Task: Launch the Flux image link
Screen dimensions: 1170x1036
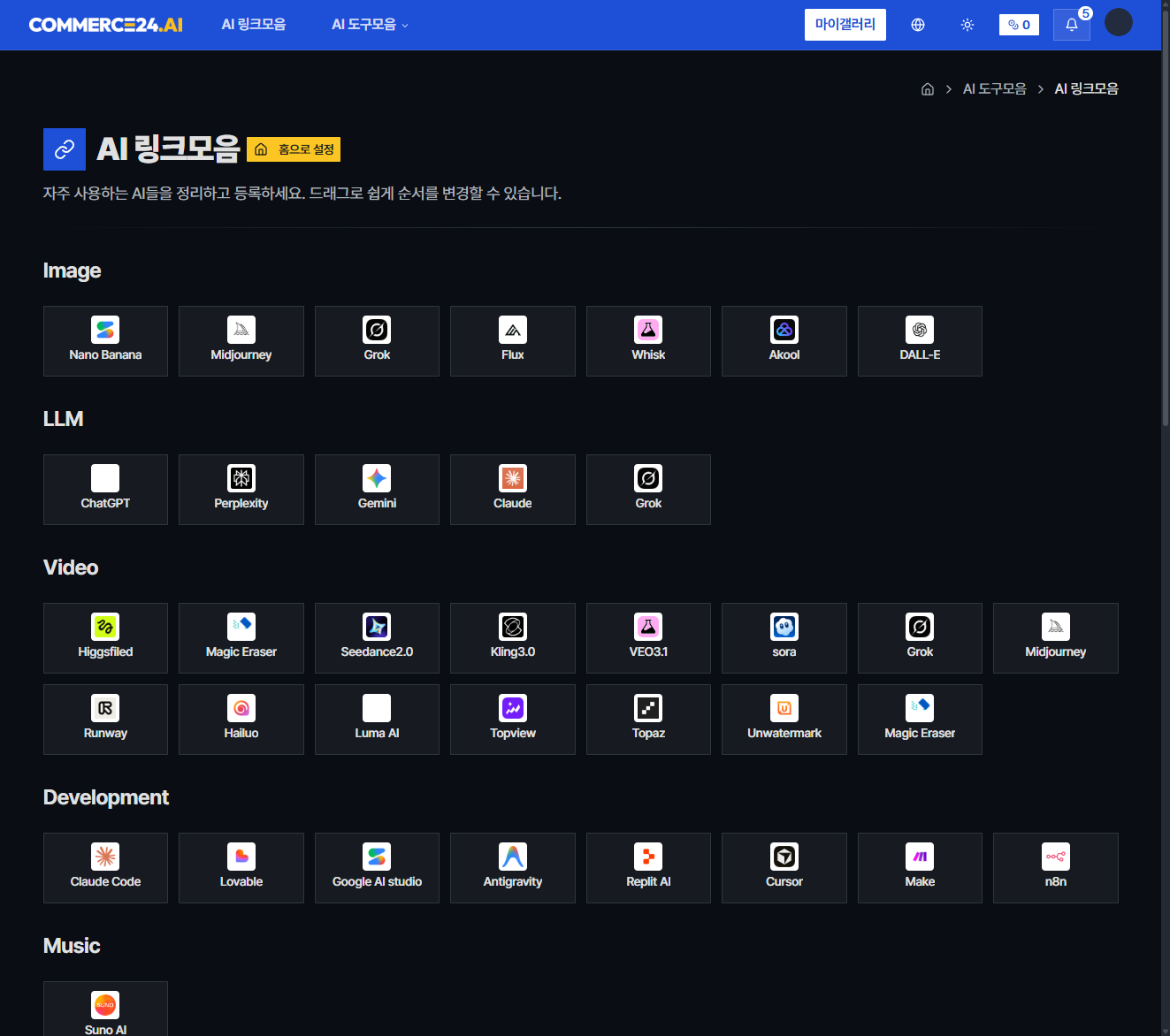Action: click(513, 341)
